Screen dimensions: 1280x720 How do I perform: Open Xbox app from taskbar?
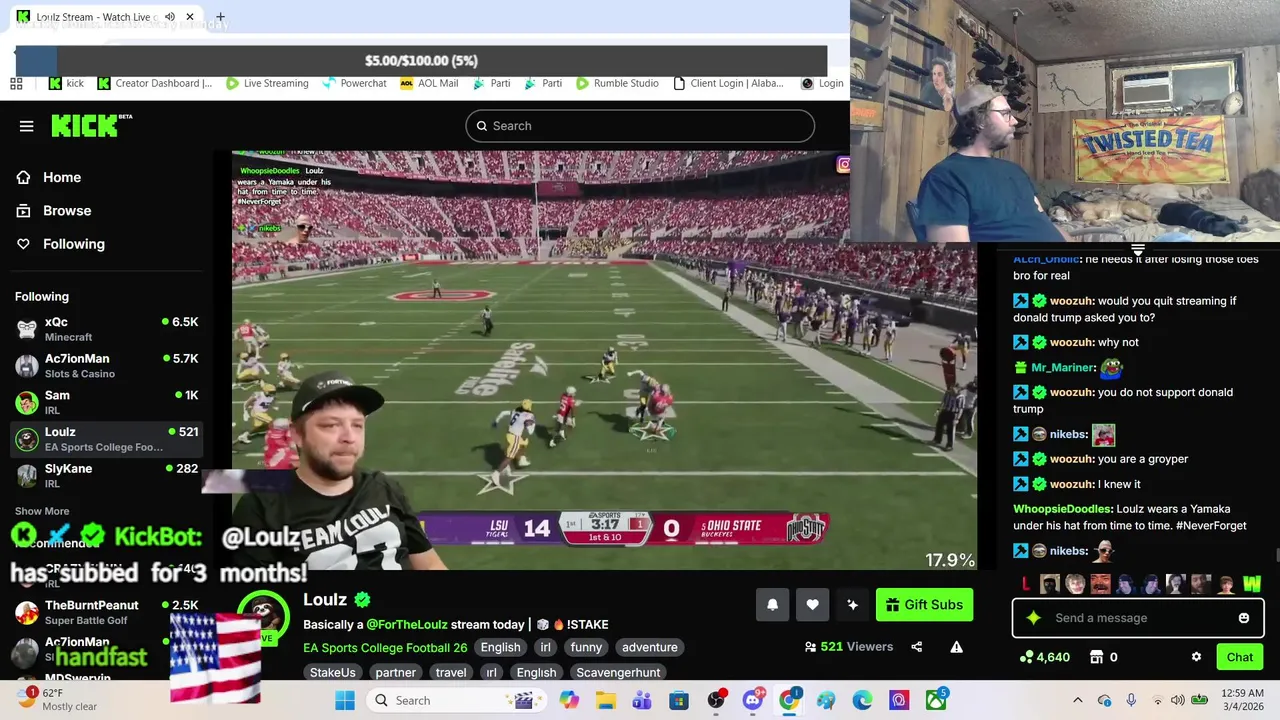(x=936, y=700)
